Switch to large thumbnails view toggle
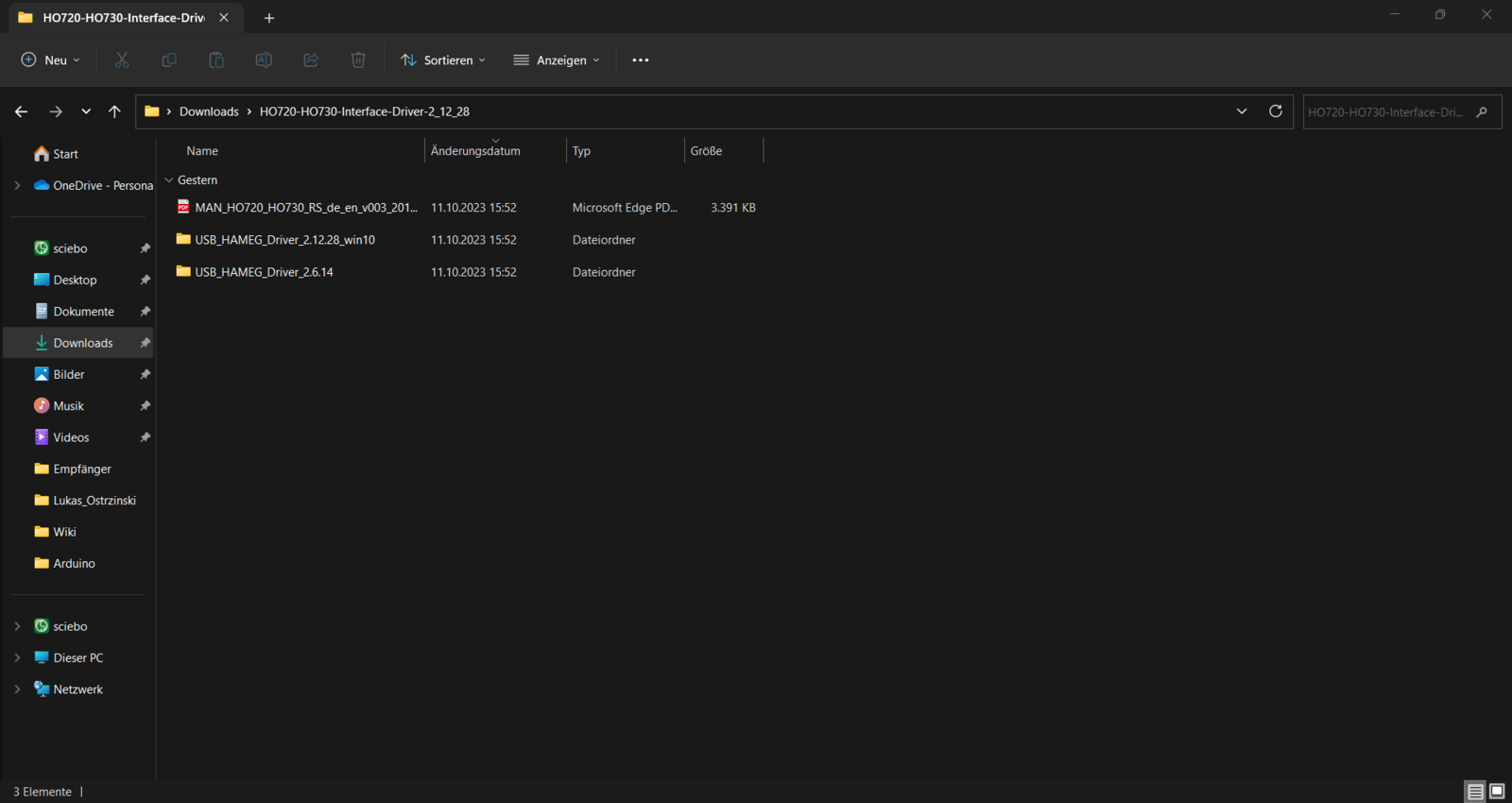Image resolution: width=1512 pixels, height=803 pixels. pyautogui.click(x=1497, y=792)
